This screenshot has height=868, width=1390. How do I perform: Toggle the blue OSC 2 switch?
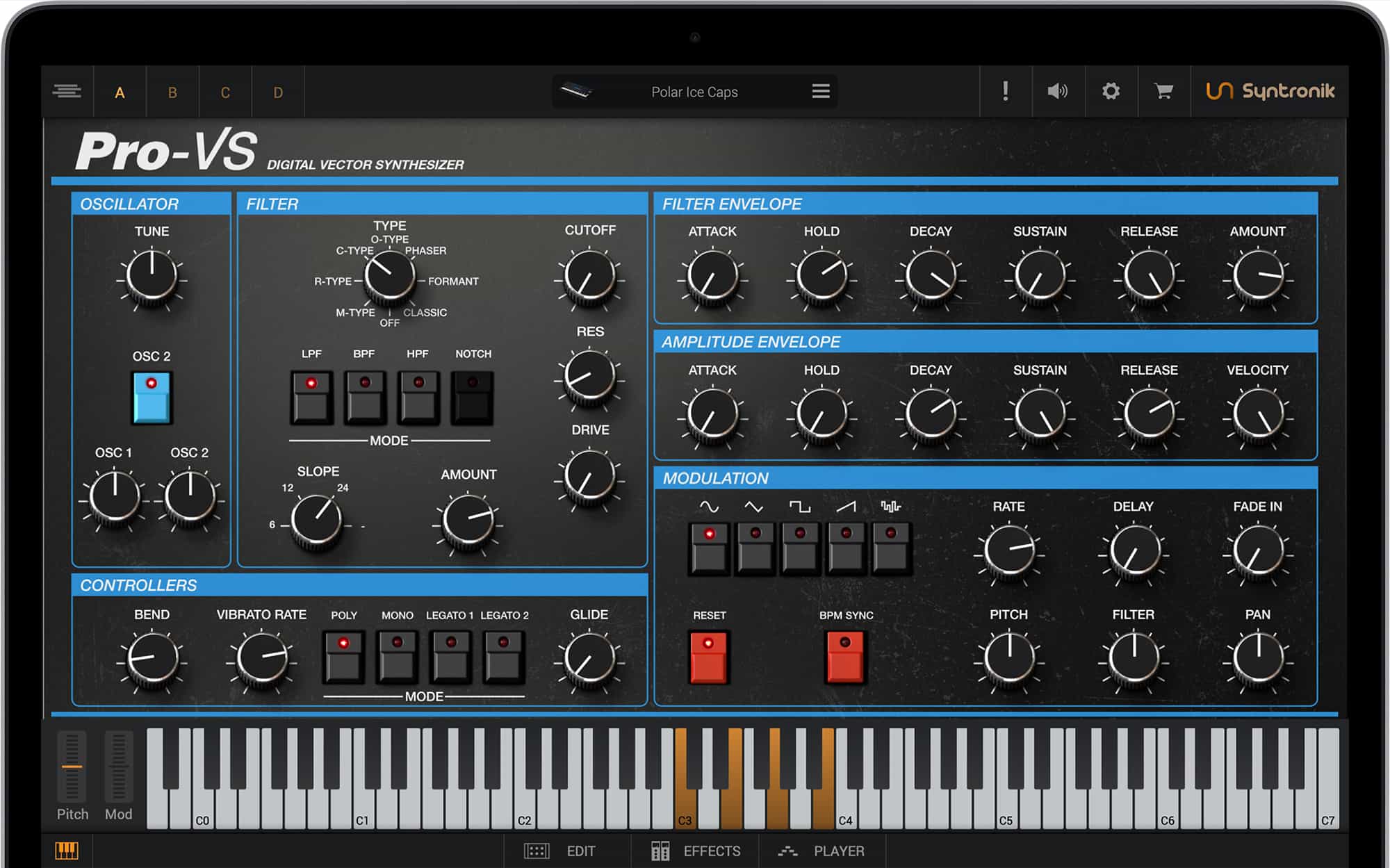coord(152,398)
